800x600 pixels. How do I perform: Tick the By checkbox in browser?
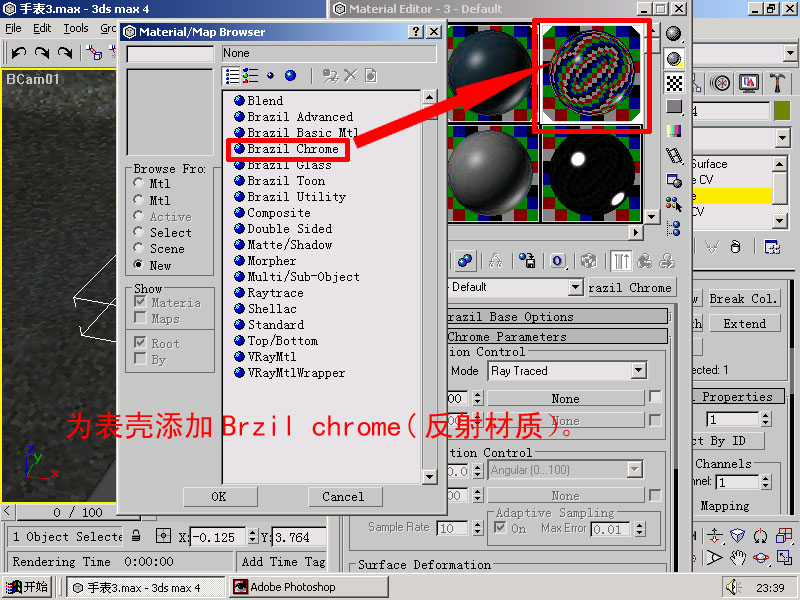[140, 358]
